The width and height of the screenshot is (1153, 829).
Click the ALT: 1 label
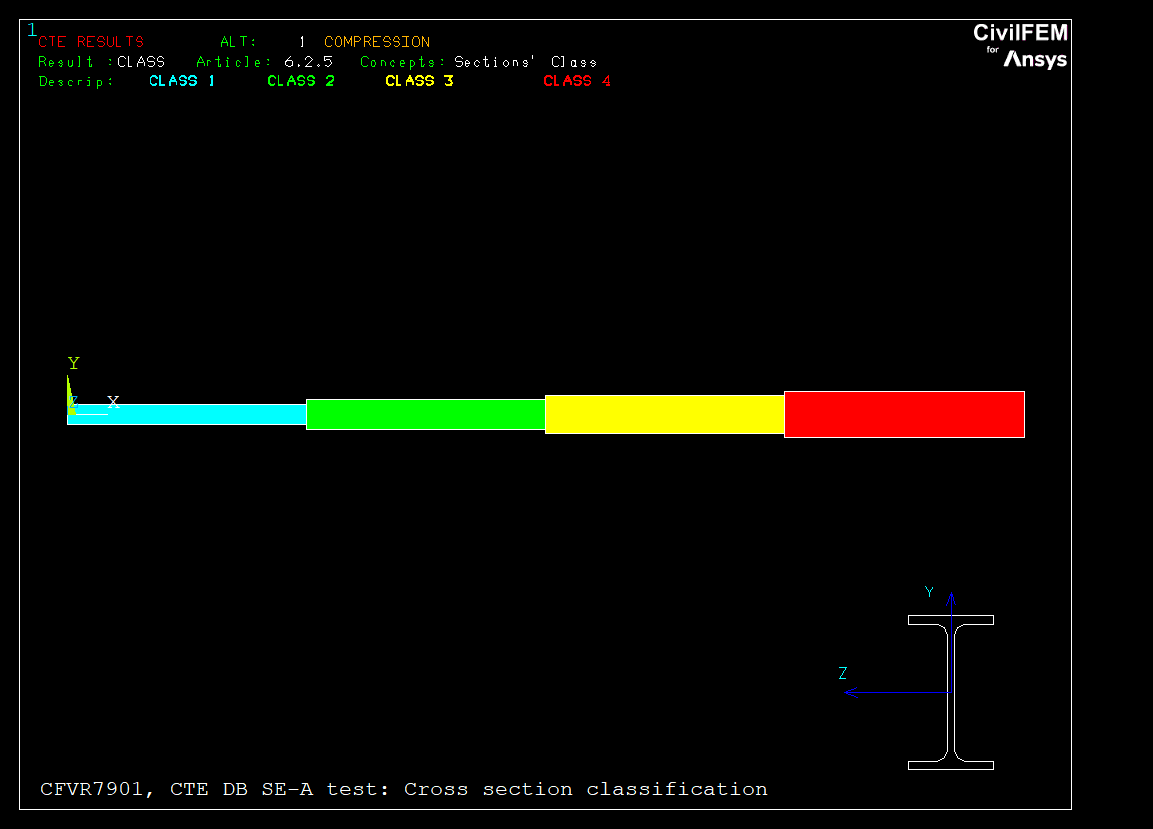263,42
